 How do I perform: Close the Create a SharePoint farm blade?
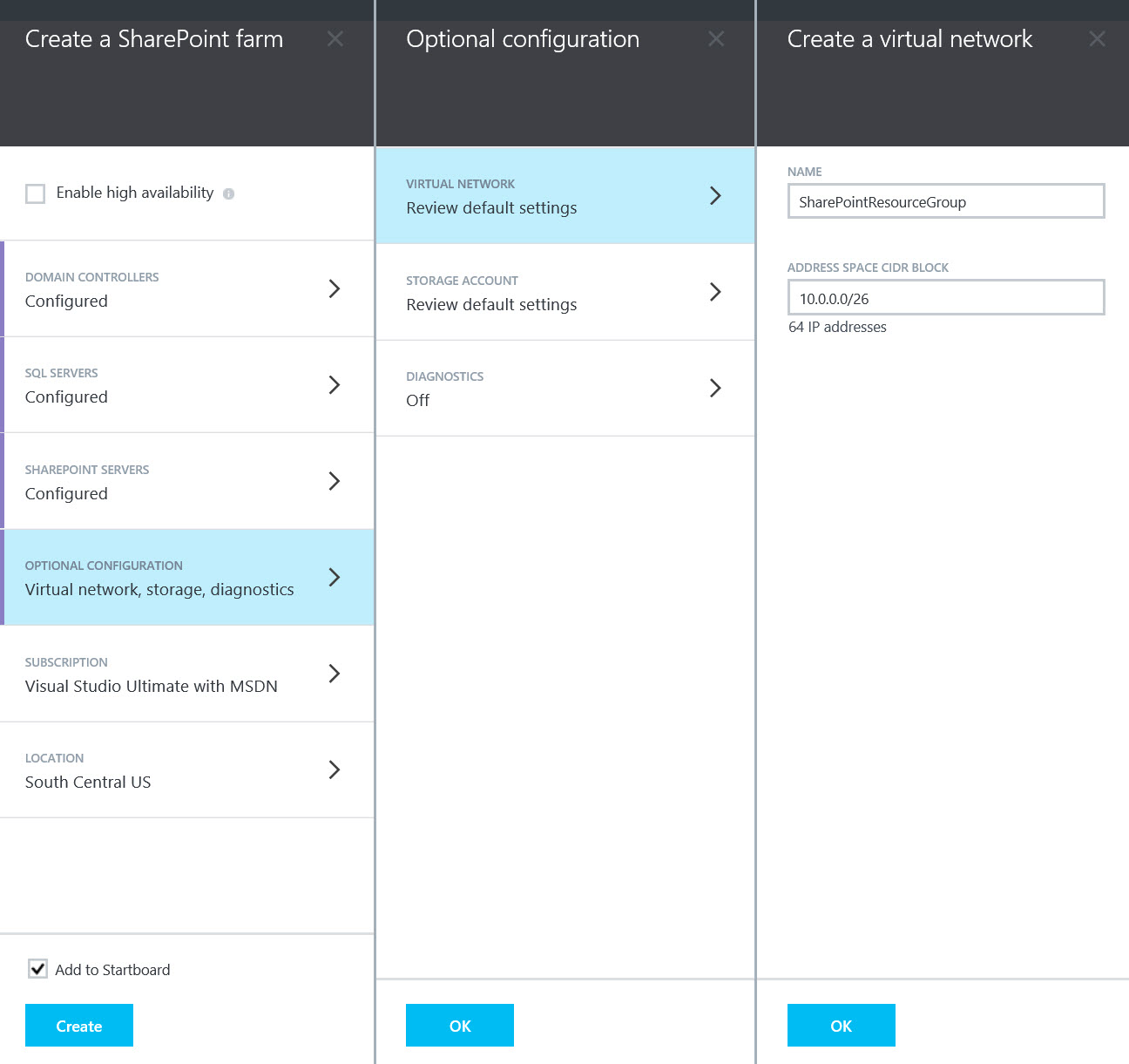point(335,39)
